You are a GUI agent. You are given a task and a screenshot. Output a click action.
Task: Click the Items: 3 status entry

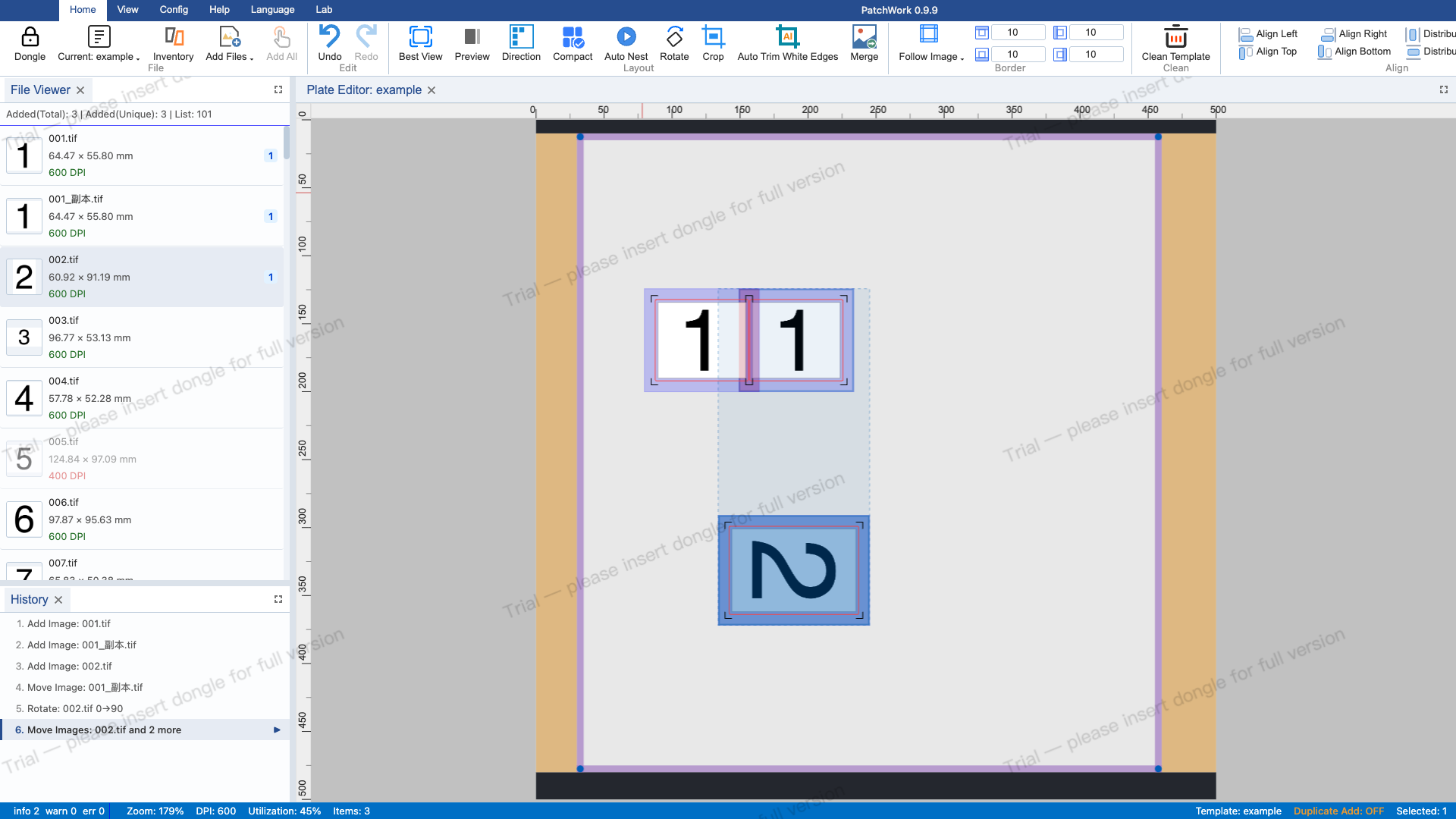pos(351,811)
